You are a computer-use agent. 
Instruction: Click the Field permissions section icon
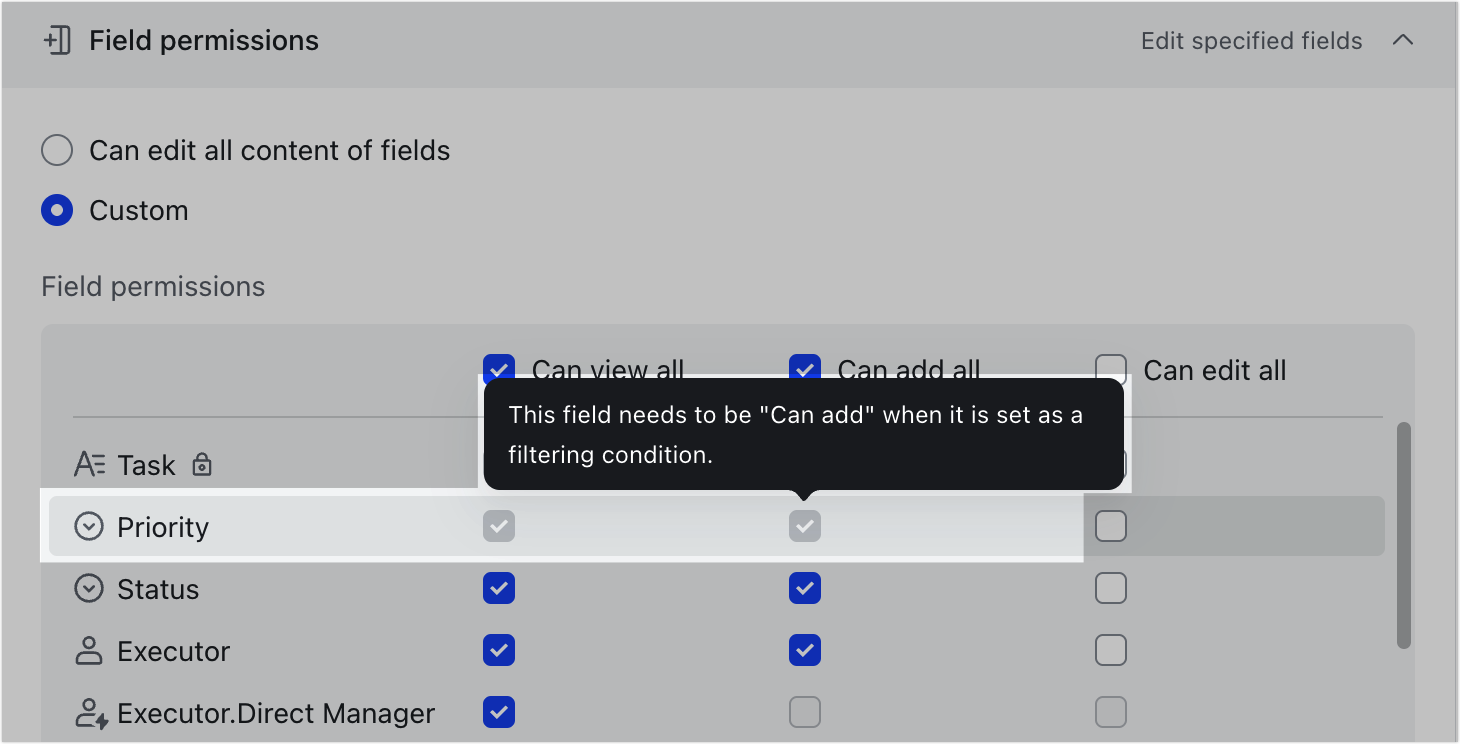click(58, 41)
